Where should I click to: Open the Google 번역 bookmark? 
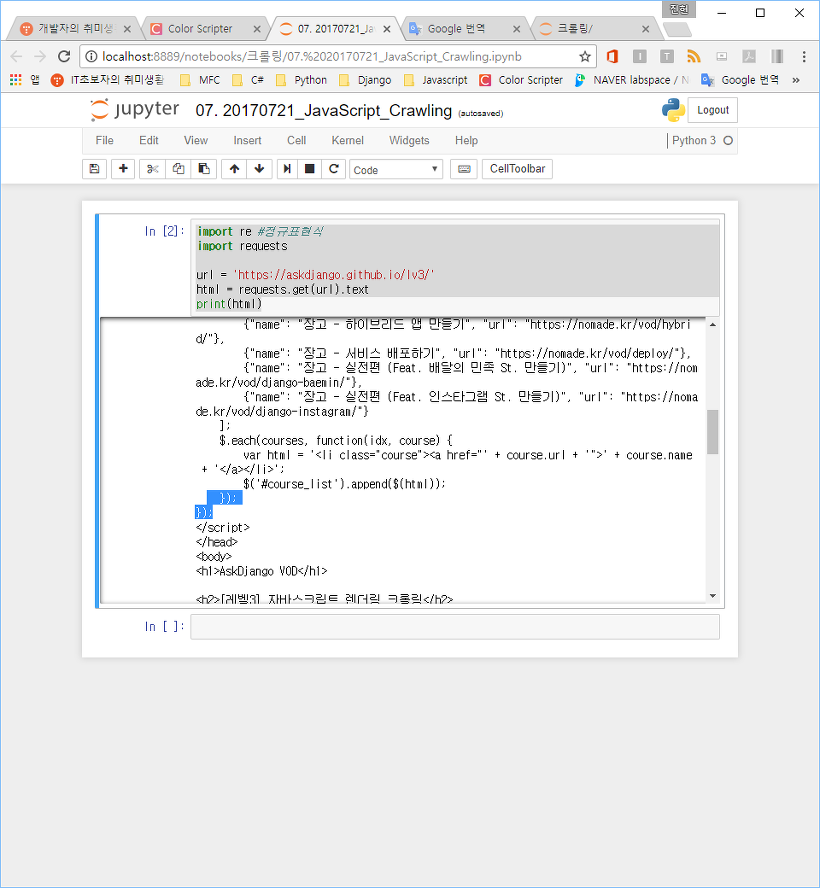point(740,80)
